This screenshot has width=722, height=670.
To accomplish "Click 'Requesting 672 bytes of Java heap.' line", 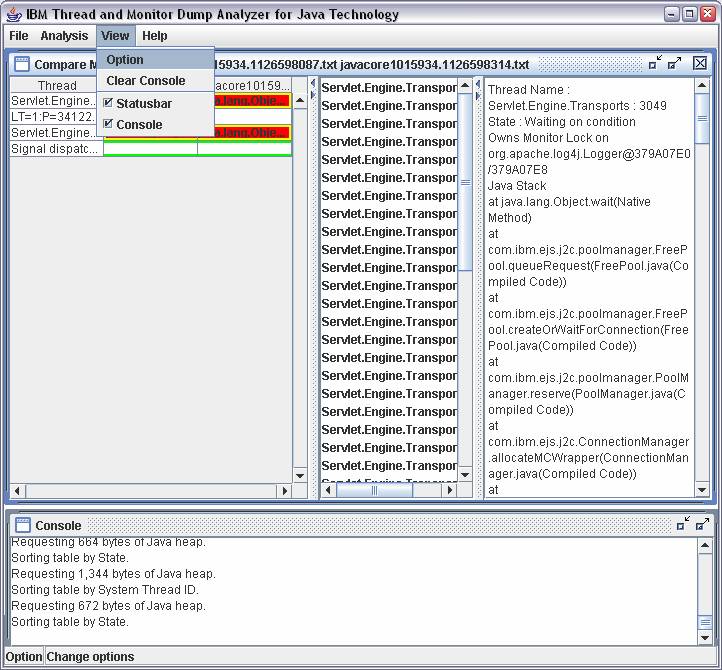I will (108, 606).
